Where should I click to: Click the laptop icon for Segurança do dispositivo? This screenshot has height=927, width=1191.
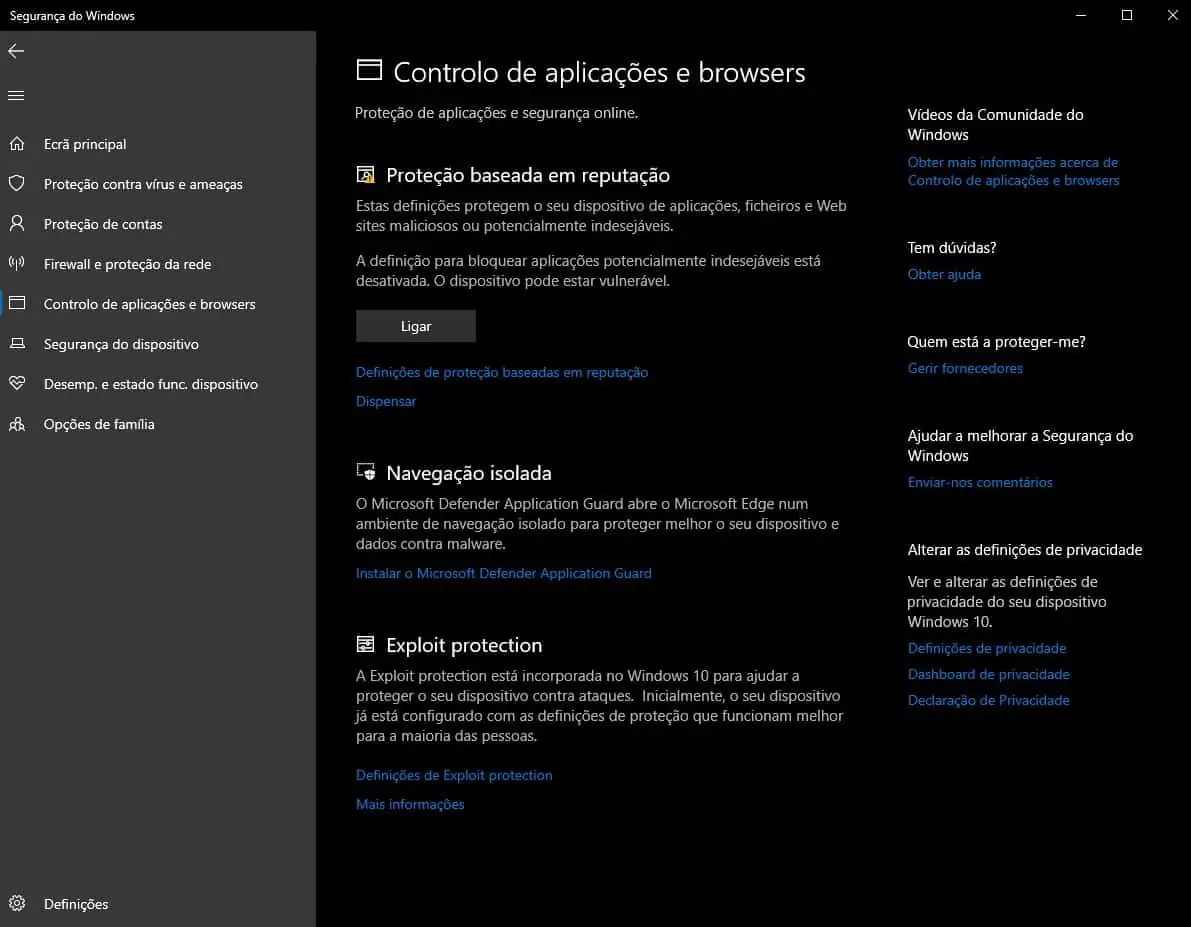pyautogui.click(x=16, y=344)
